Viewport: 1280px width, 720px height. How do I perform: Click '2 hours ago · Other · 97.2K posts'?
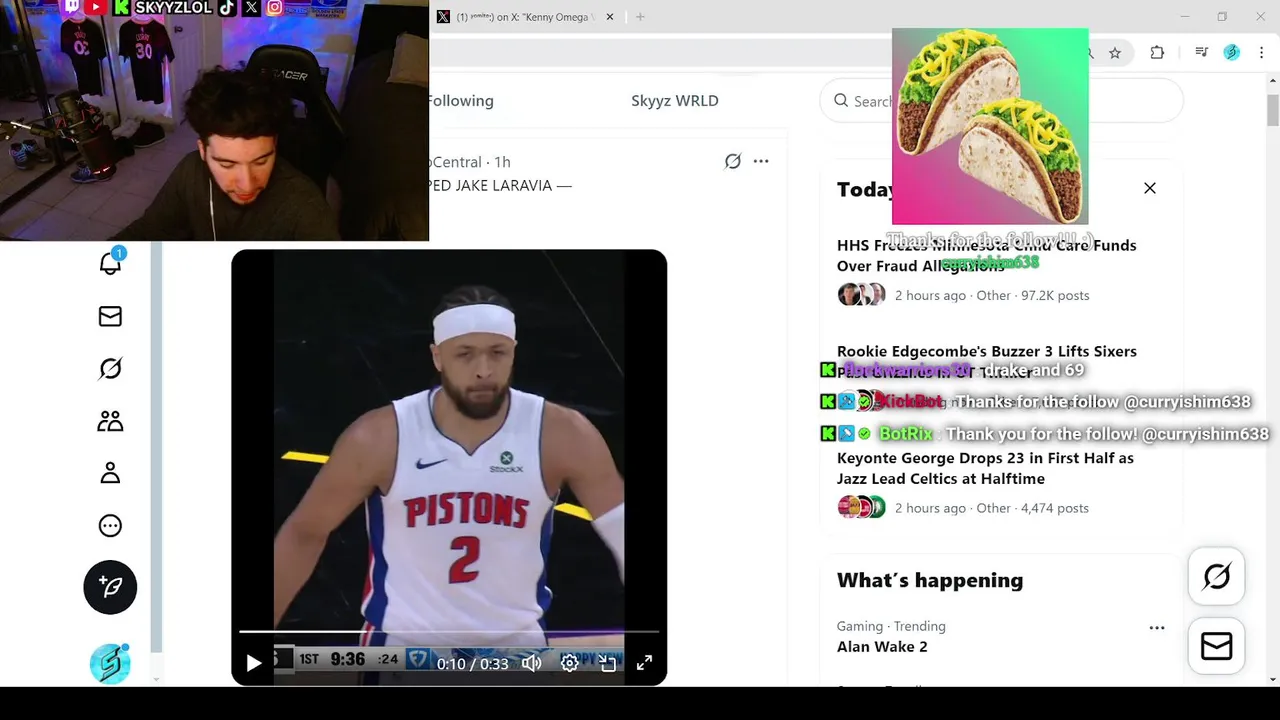coord(992,295)
